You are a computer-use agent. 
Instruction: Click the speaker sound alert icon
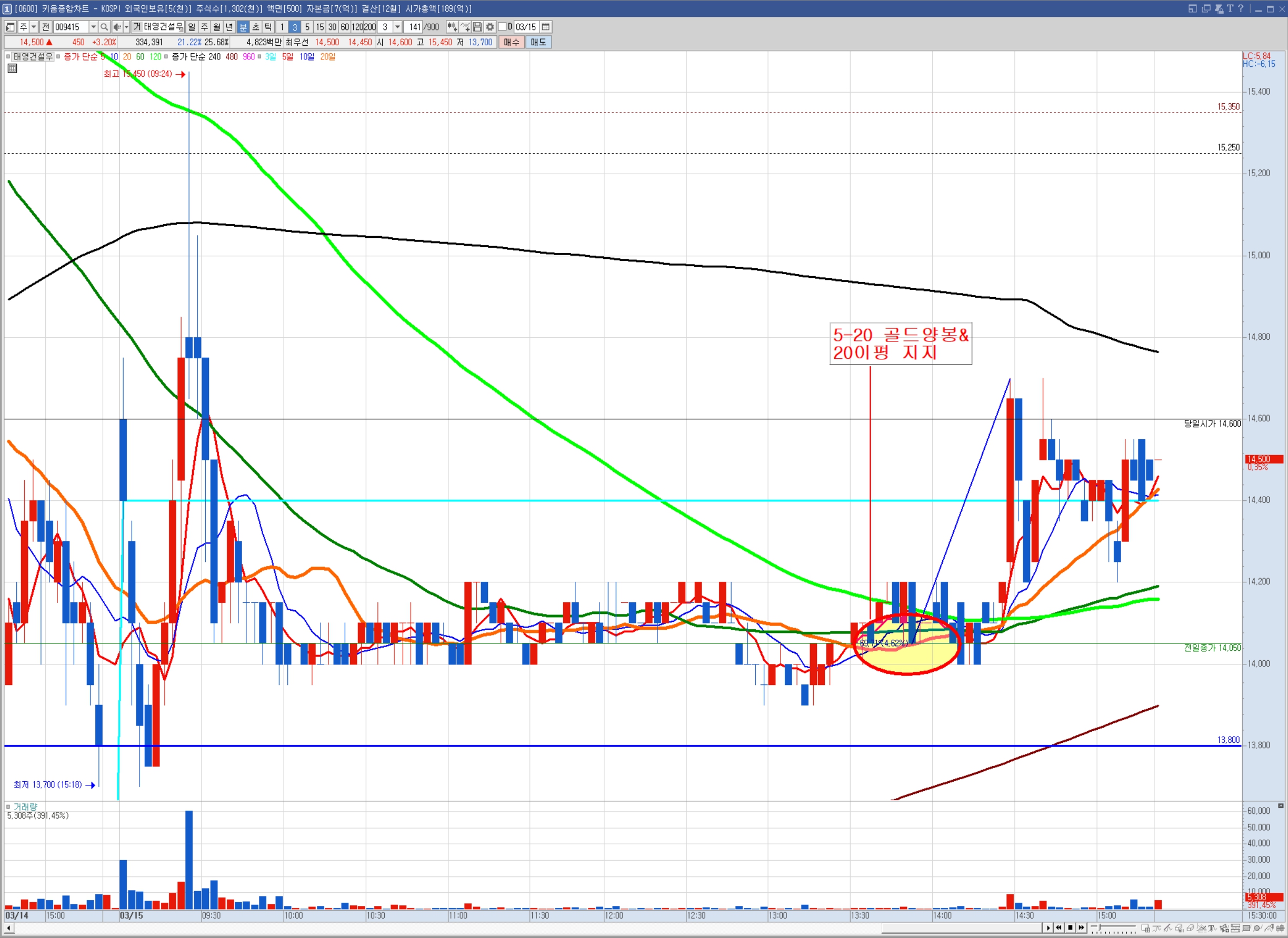[x=116, y=27]
